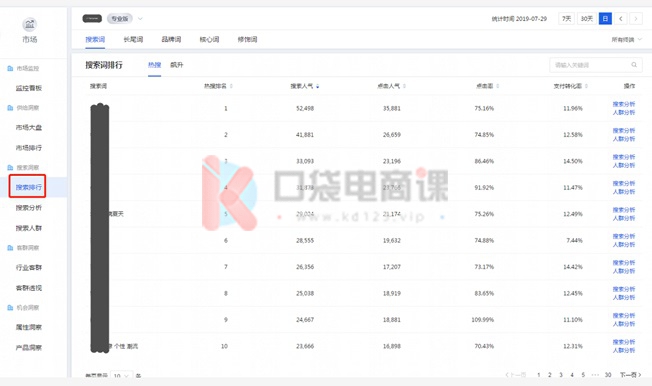This screenshot has width=652, height=386.
Task: Go to the next date with the right arrow
Action: click(636, 19)
